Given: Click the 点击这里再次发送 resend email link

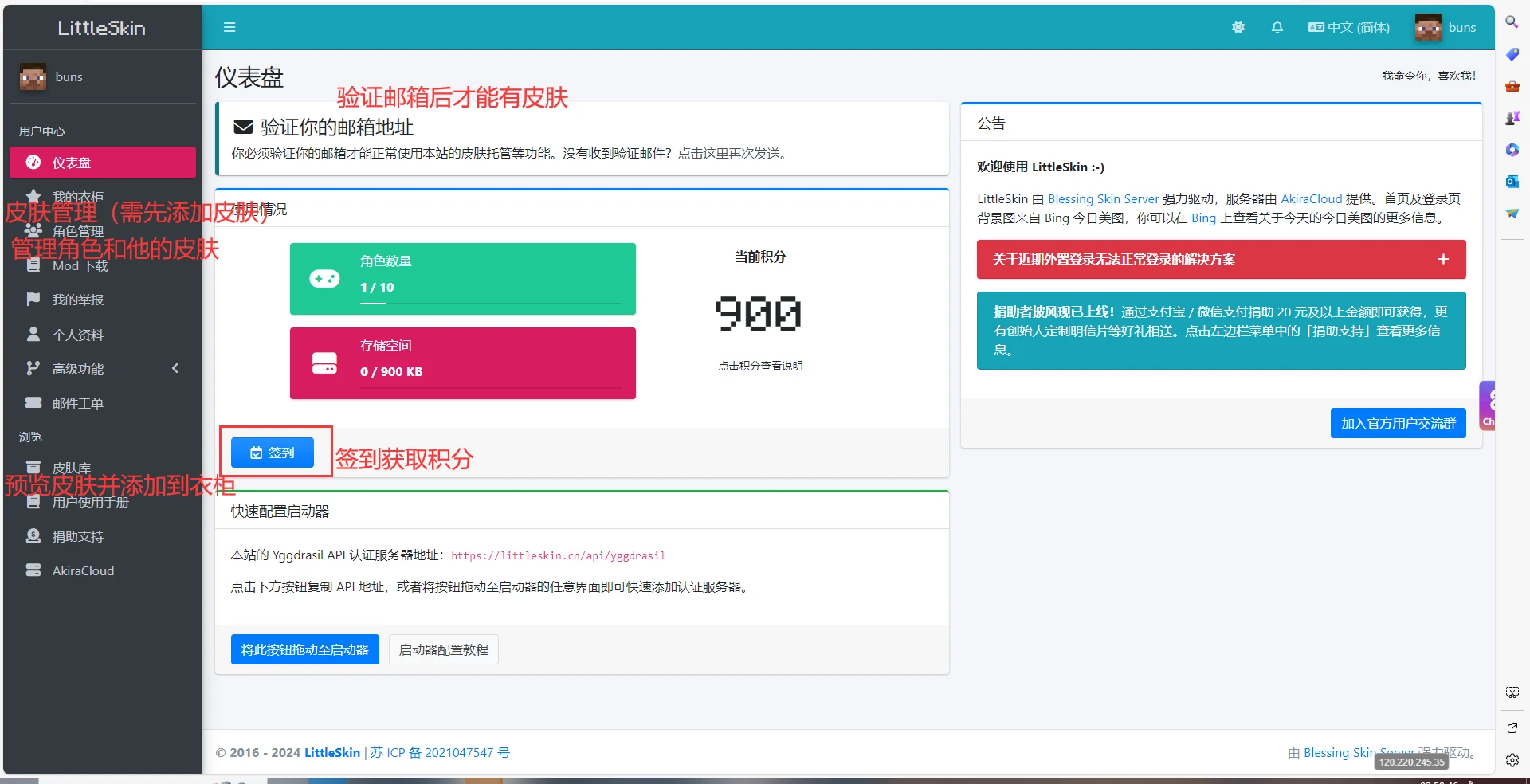Looking at the screenshot, I should 734,154.
